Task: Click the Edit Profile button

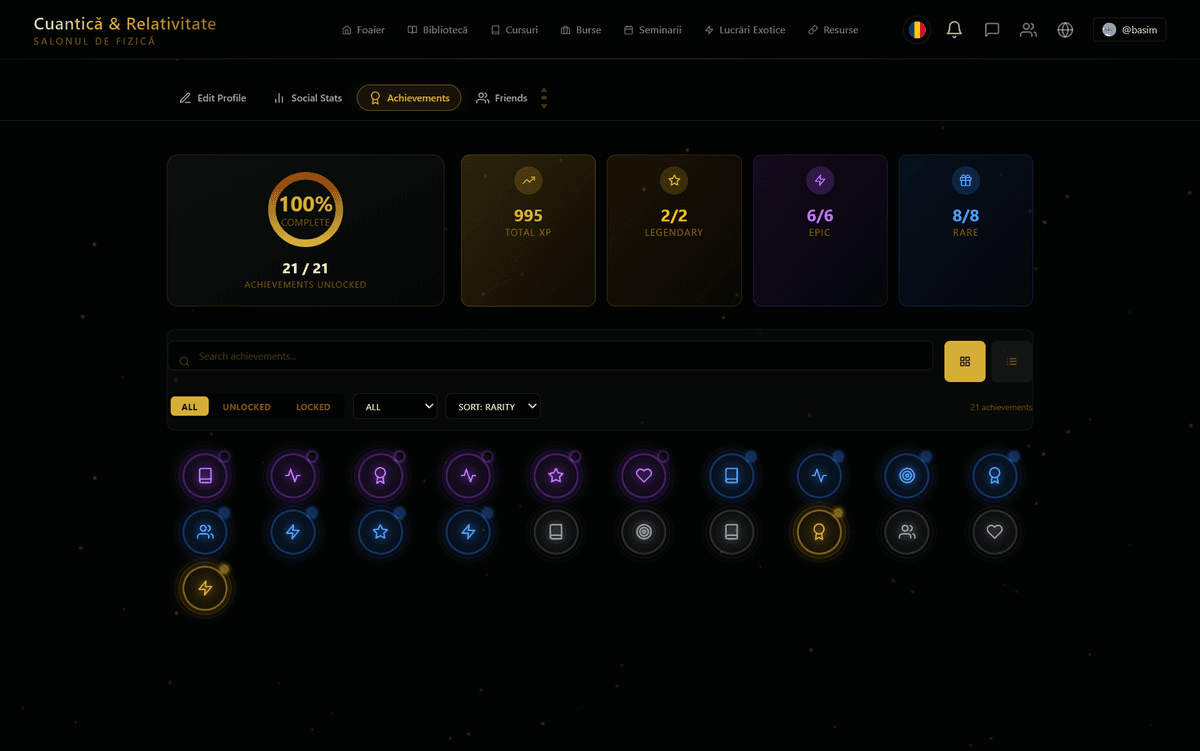Action: pos(213,98)
